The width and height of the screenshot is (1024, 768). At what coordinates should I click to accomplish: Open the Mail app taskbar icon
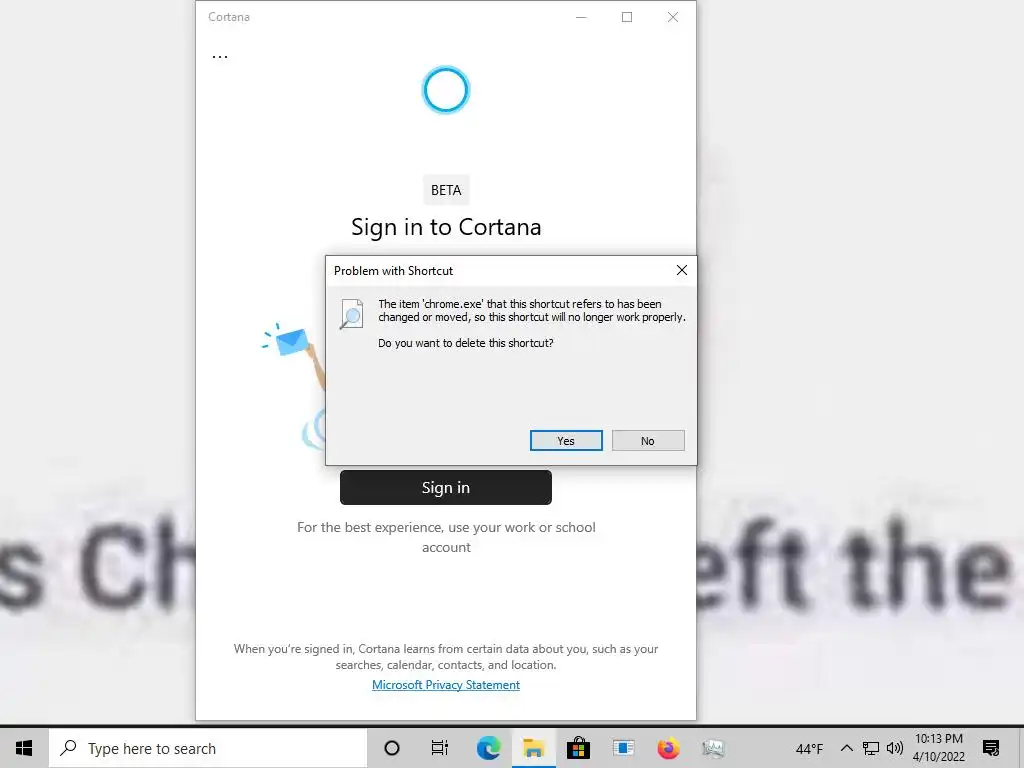click(x=623, y=748)
